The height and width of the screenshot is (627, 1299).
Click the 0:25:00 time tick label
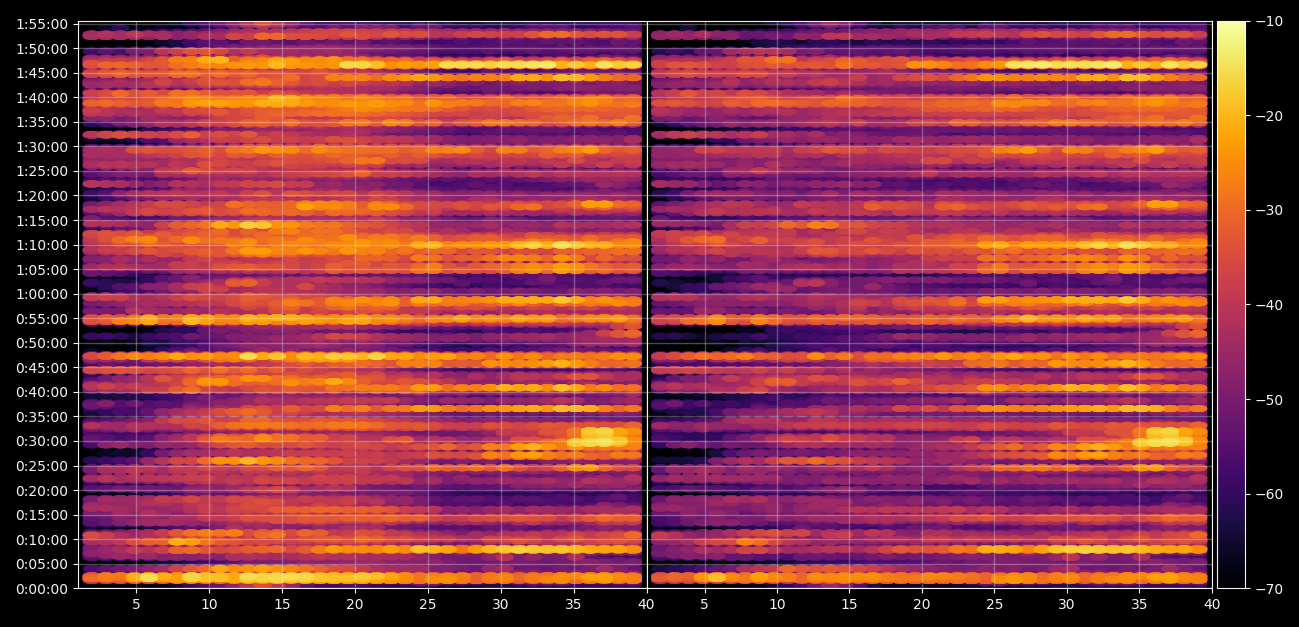click(x=43, y=466)
